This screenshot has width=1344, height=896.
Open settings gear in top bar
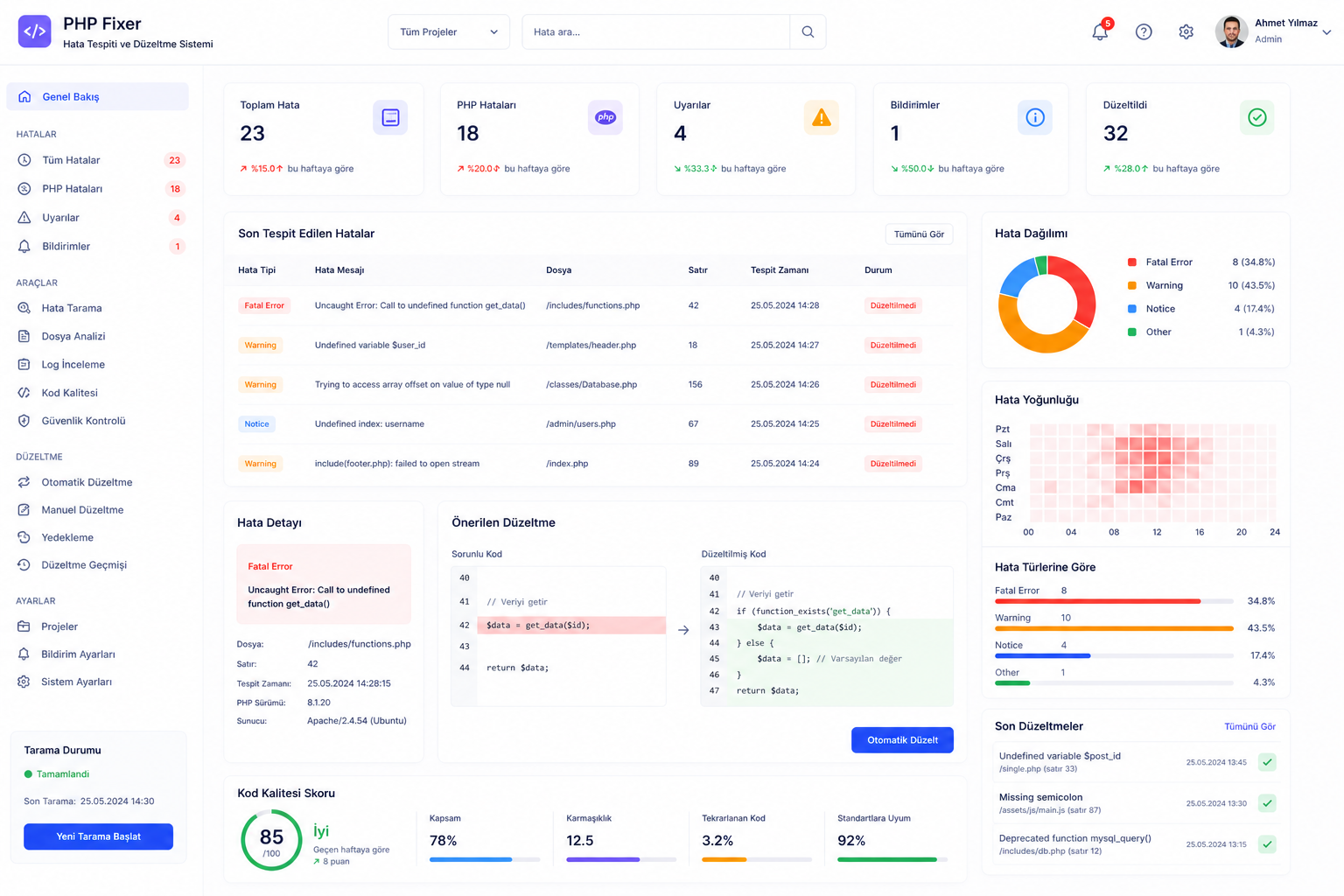[x=1186, y=31]
